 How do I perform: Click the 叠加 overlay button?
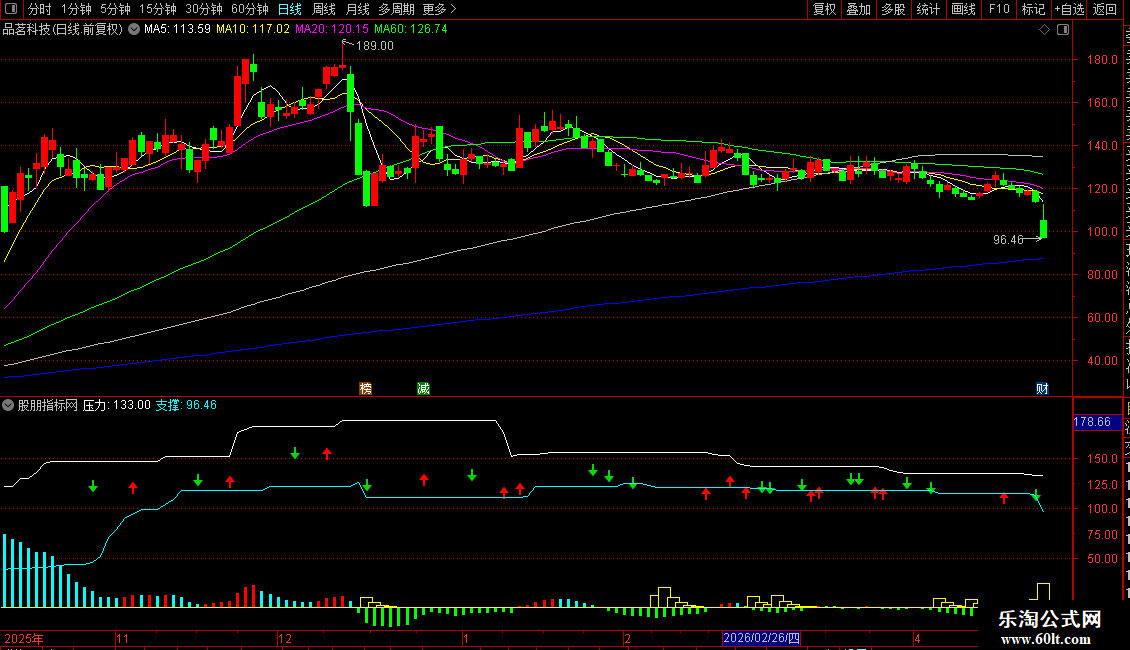pyautogui.click(x=859, y=9)
